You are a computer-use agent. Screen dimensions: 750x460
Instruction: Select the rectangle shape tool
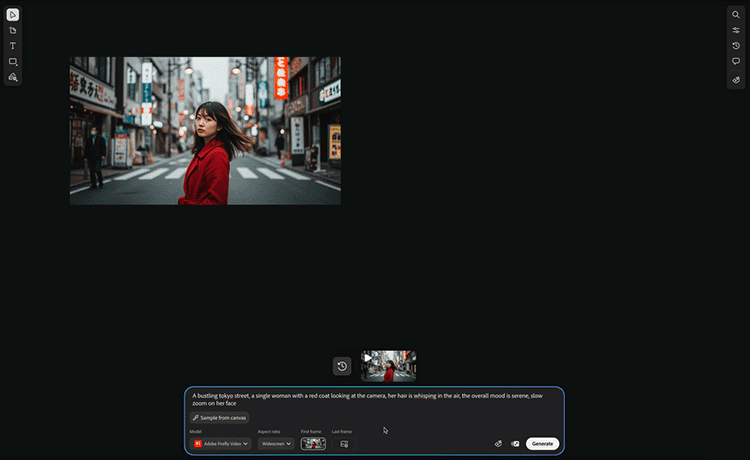(x=13, y=62)
